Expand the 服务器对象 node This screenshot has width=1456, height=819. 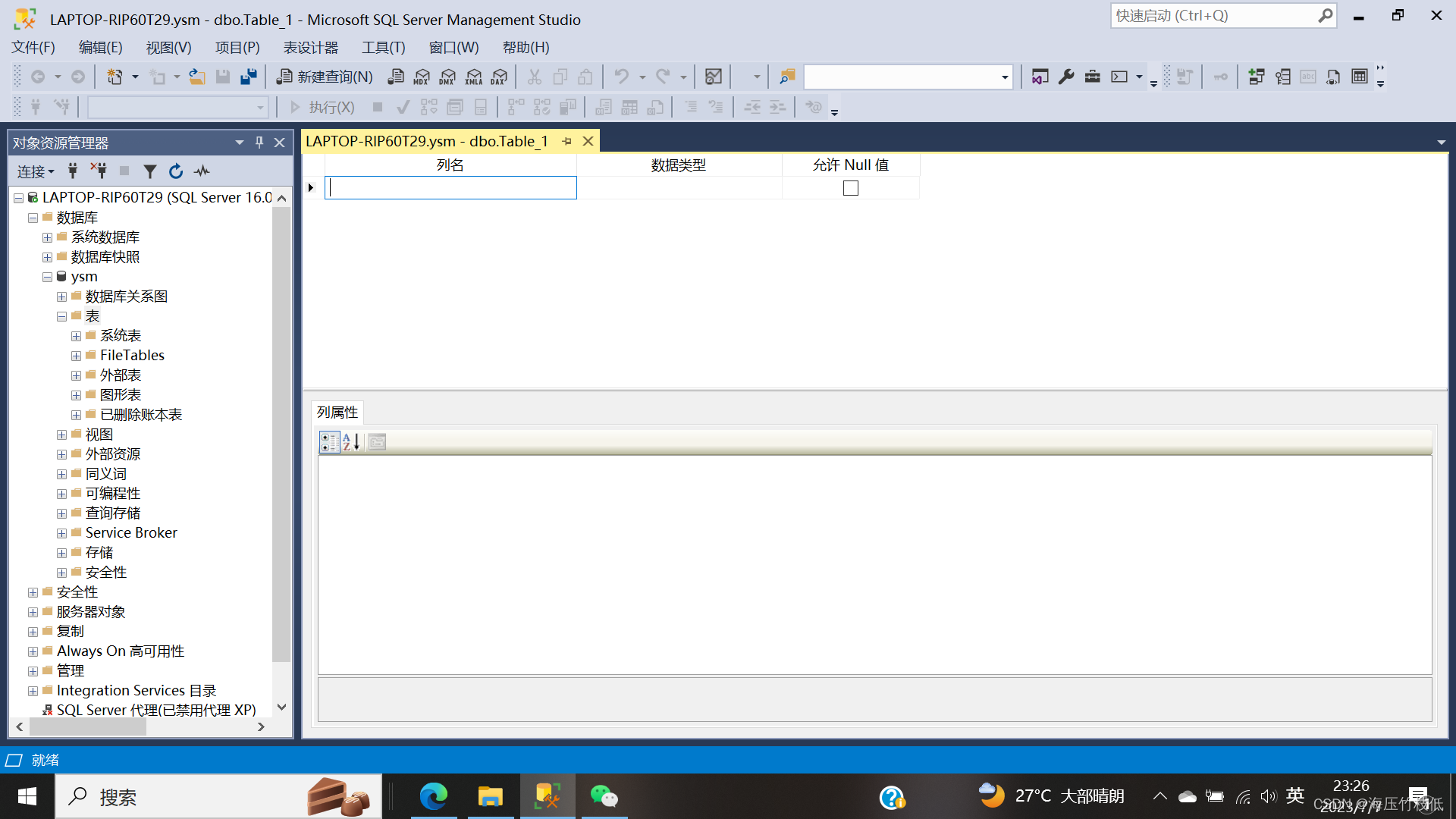pos(33,612)
